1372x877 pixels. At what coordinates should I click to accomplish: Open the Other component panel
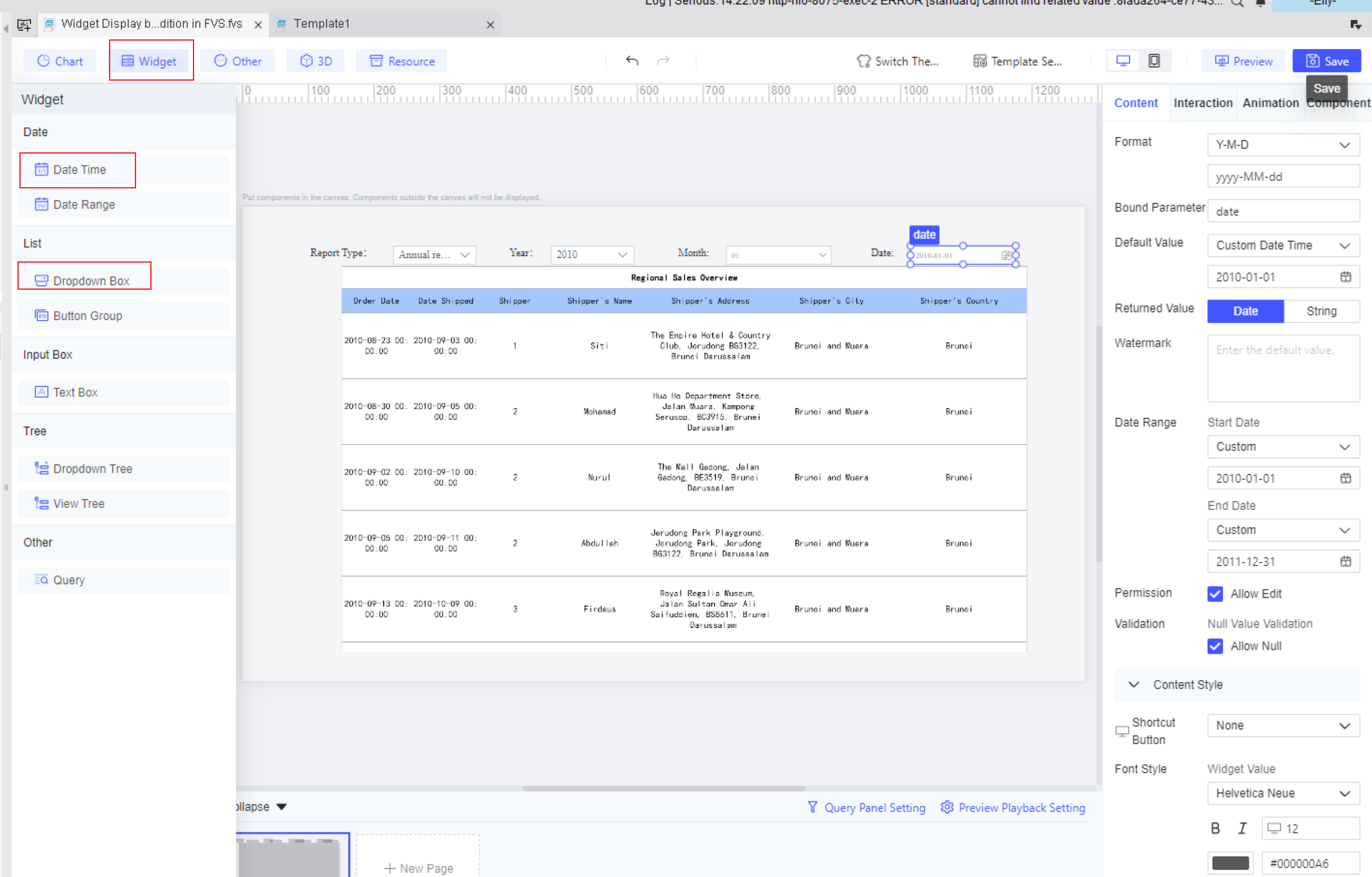pyautogui.click(x=237, y=61)
